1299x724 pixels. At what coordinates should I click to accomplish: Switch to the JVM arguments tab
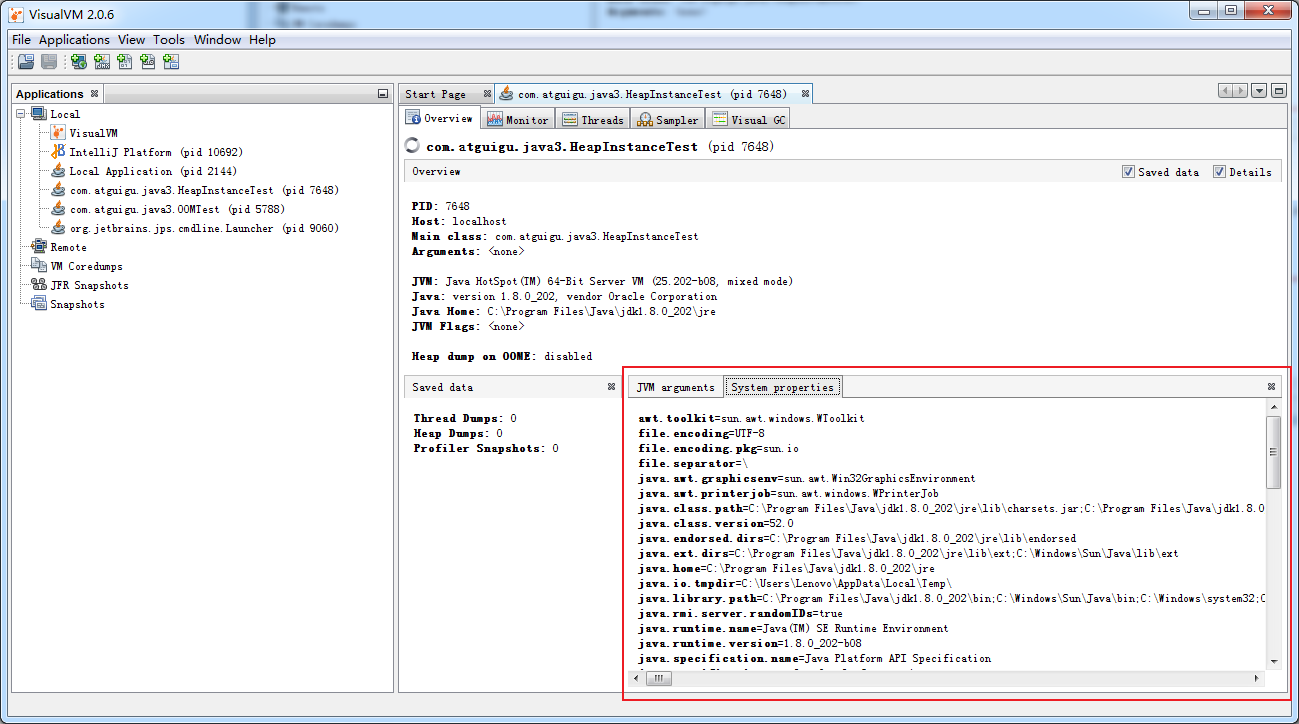coord(676,387)
